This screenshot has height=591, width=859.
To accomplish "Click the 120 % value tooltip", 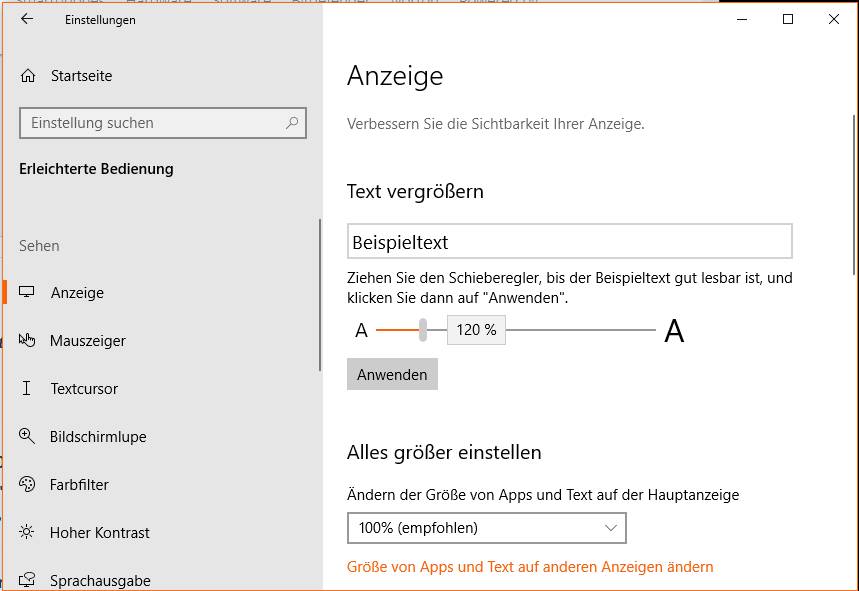I will (x=476, y=330).
